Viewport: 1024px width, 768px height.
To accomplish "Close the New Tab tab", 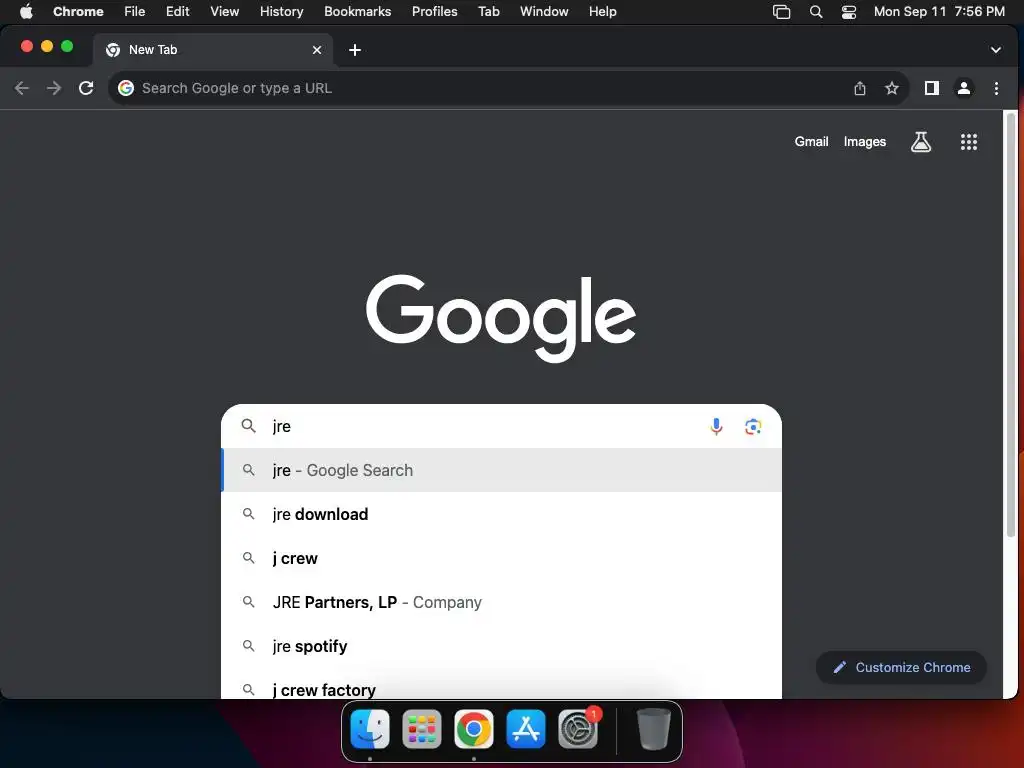I will (317, 50).
